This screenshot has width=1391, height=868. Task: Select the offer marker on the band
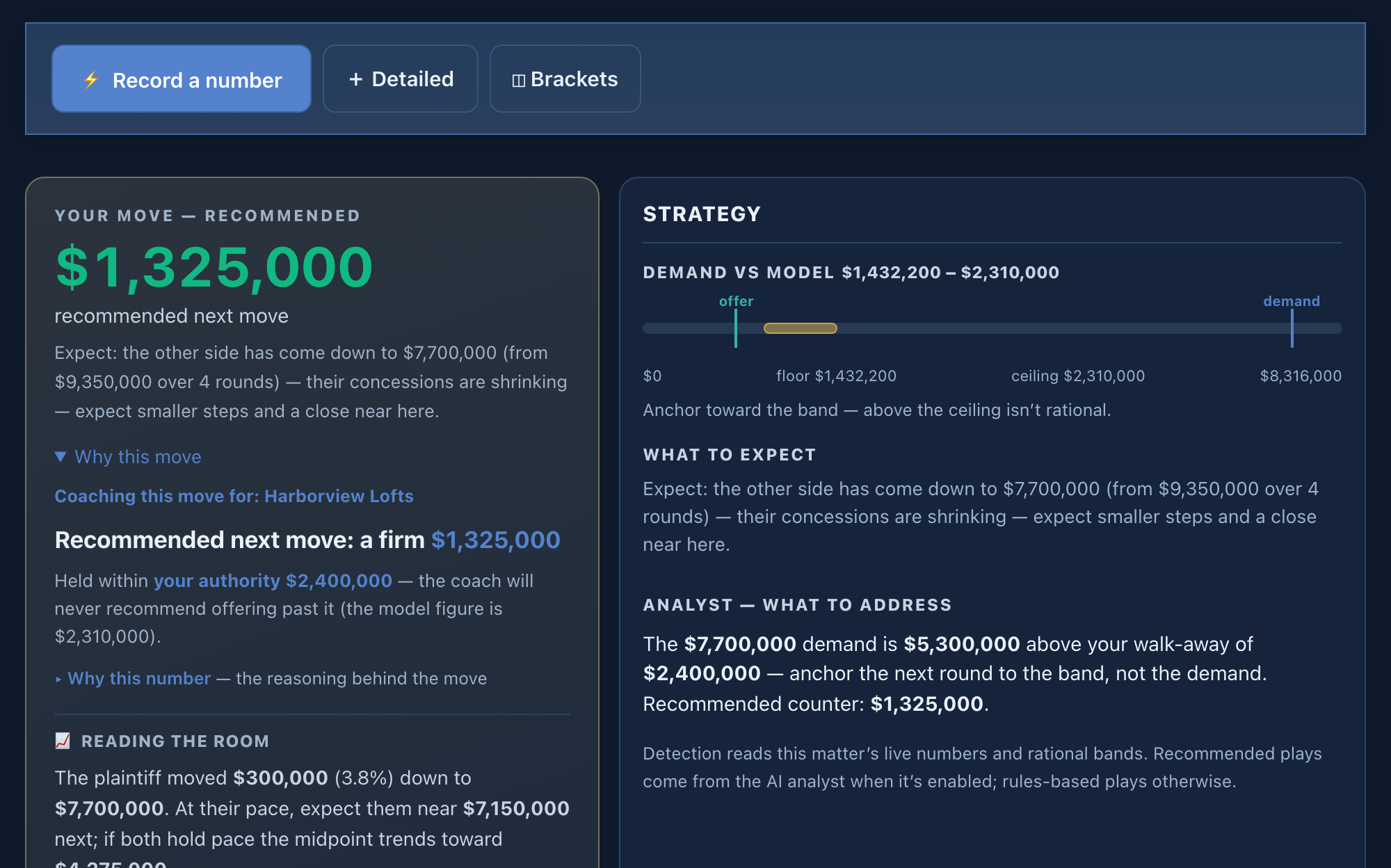click(x=736, y=328)
